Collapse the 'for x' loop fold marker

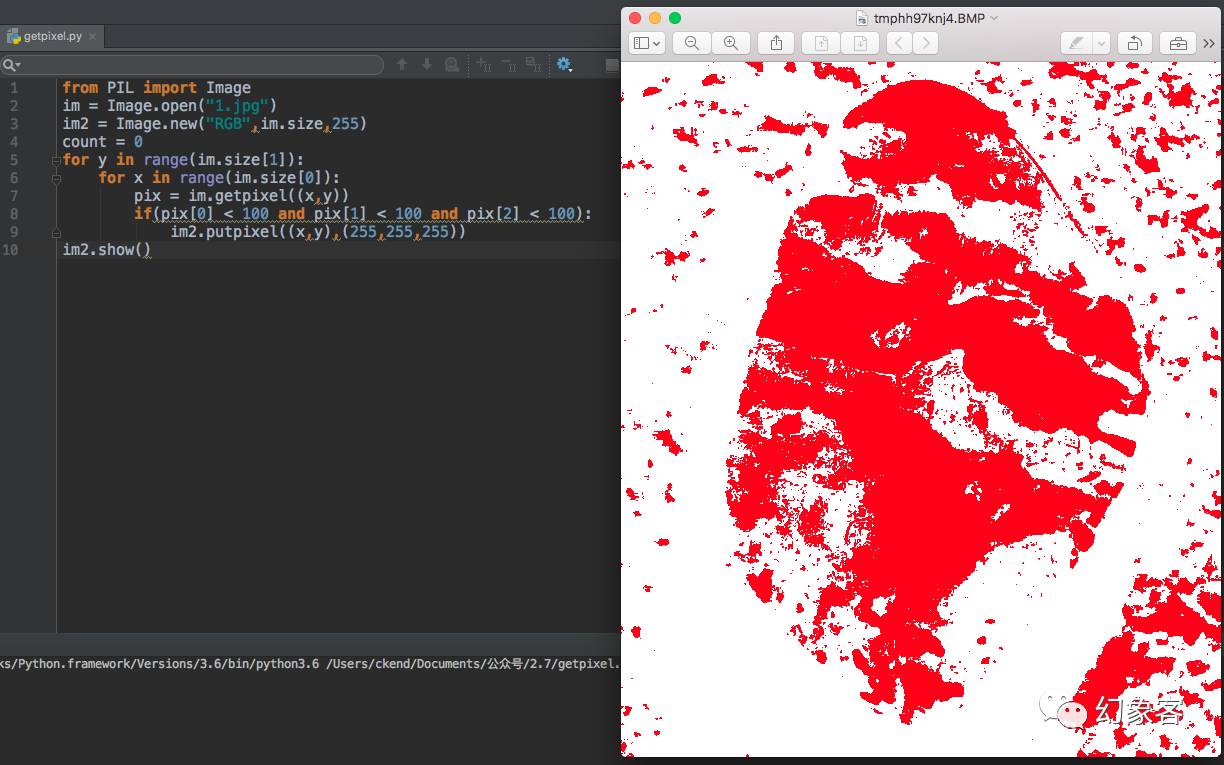[x=57, y=178]
